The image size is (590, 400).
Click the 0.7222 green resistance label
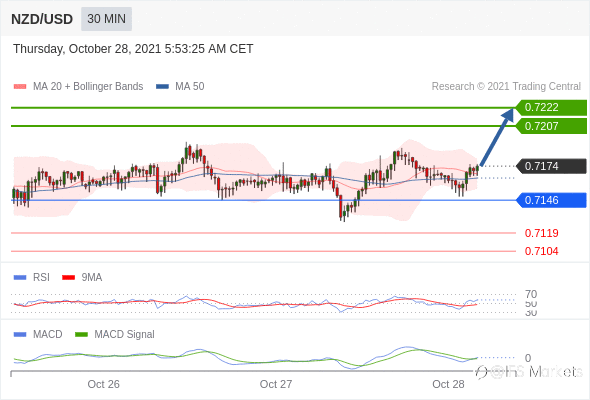point(551,107)
